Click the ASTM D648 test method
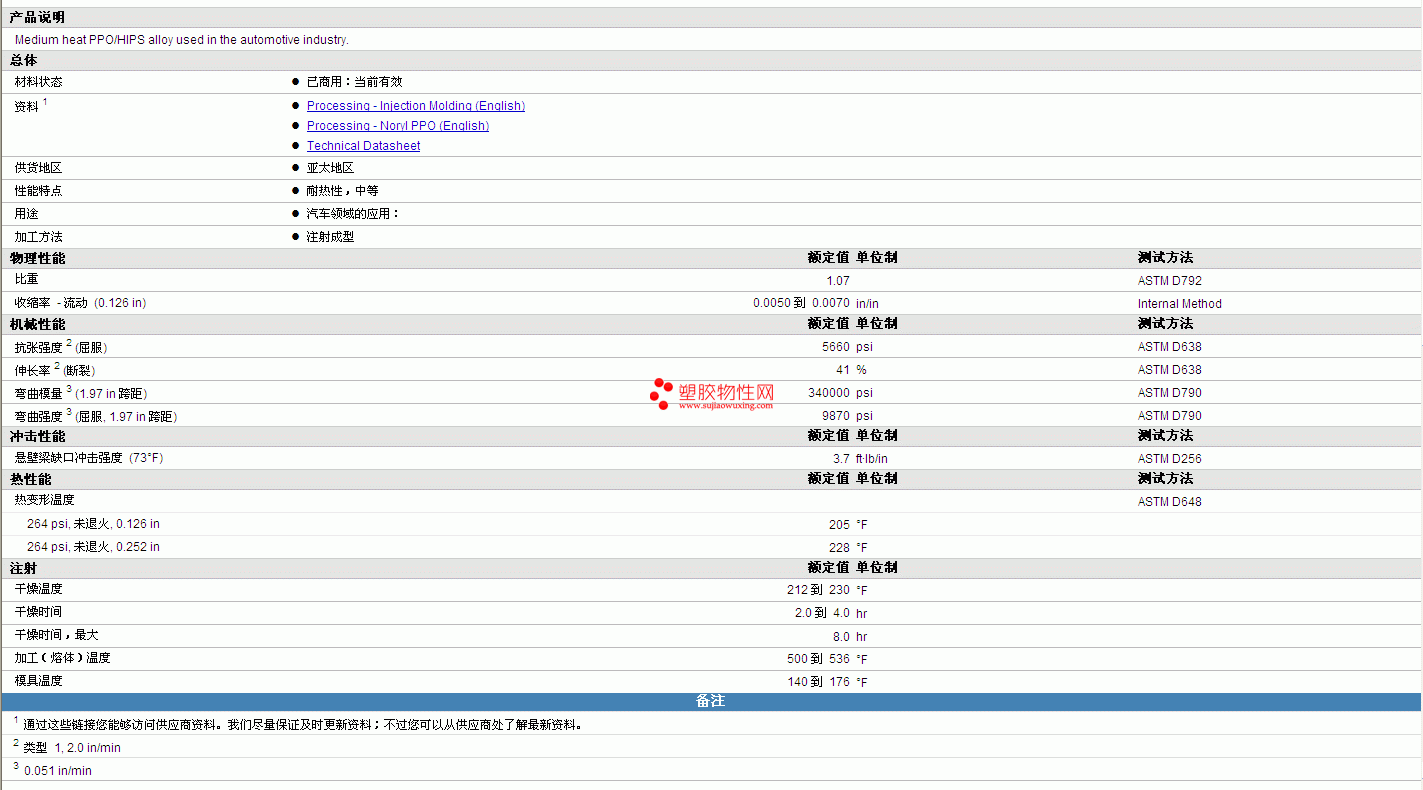Image resolution: width=1423 pixels, height=790 pixels. tap(1170, 502)
